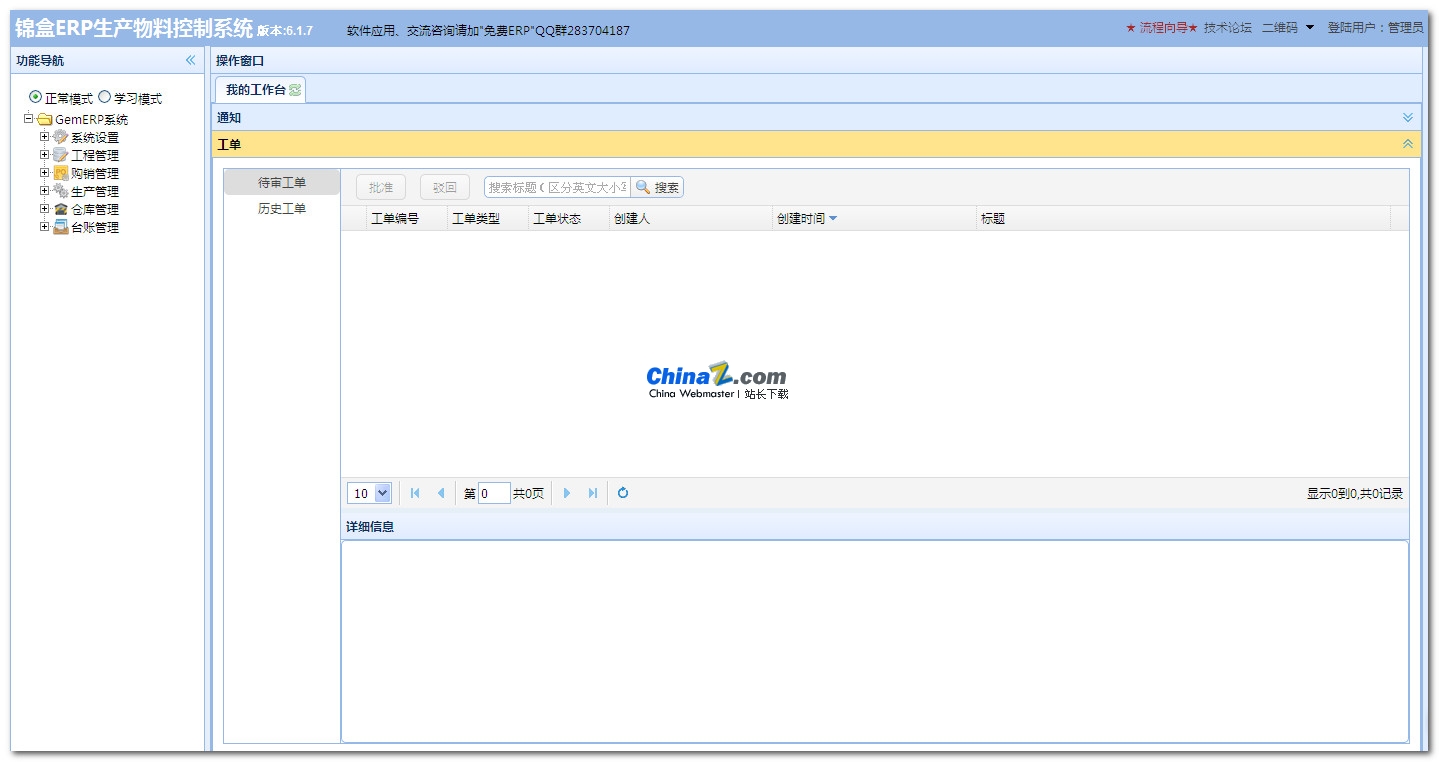Open 流程向导 link in header
The image size is (1439, 762).
pos(1162,28)
